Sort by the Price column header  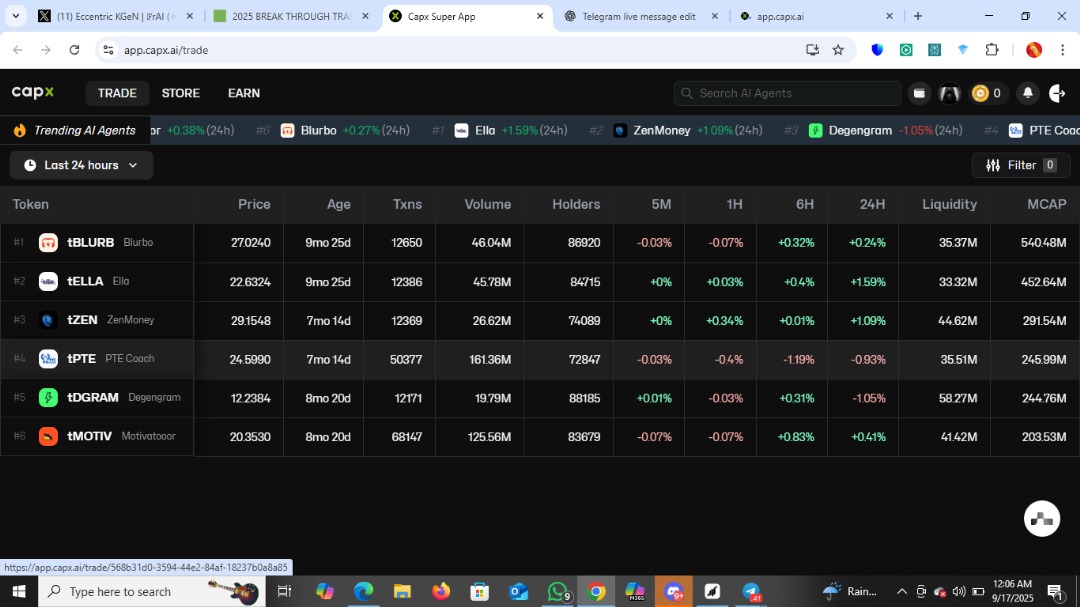click(x=254, y=204)
